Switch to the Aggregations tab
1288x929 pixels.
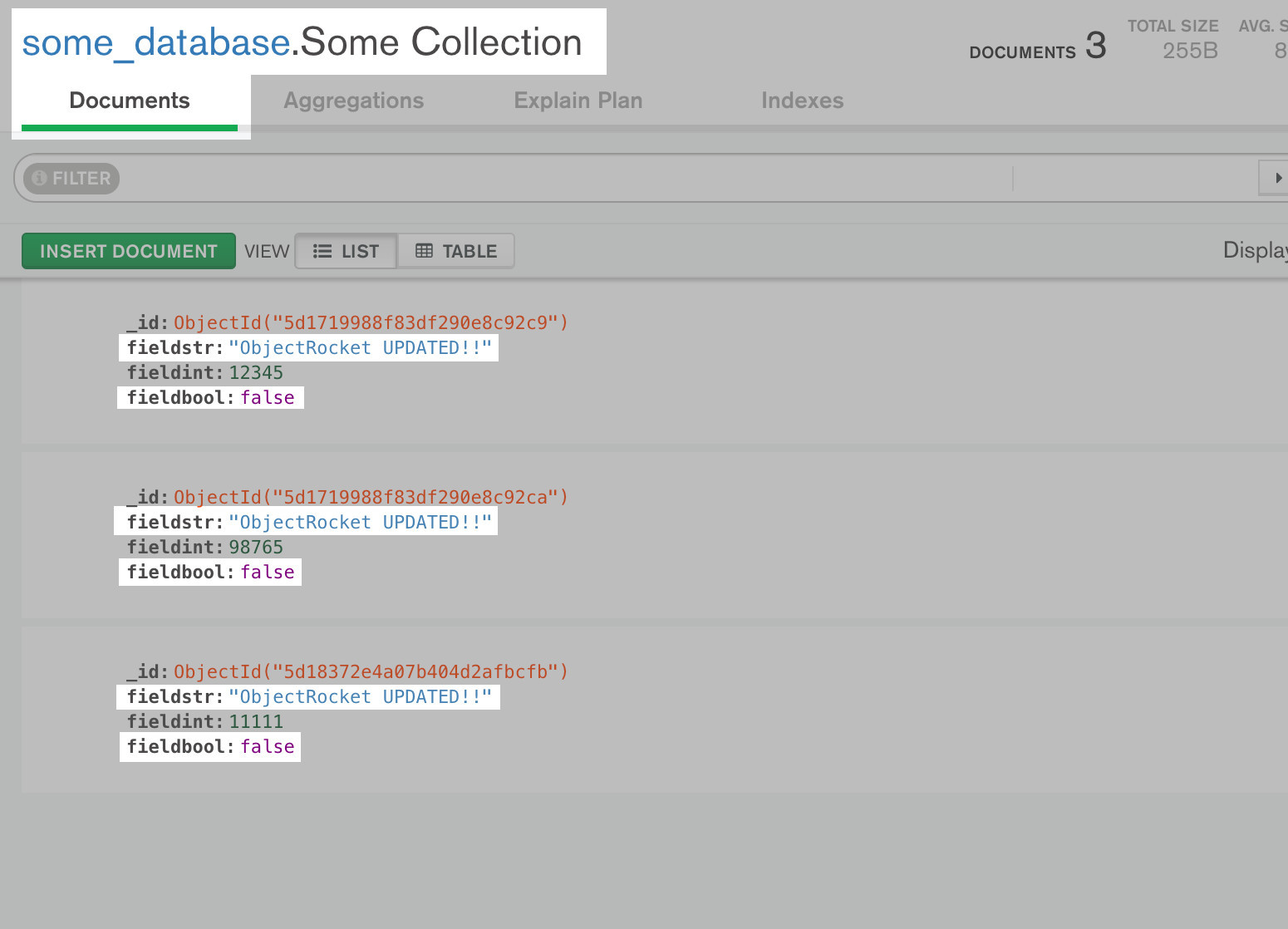(354, 101)
